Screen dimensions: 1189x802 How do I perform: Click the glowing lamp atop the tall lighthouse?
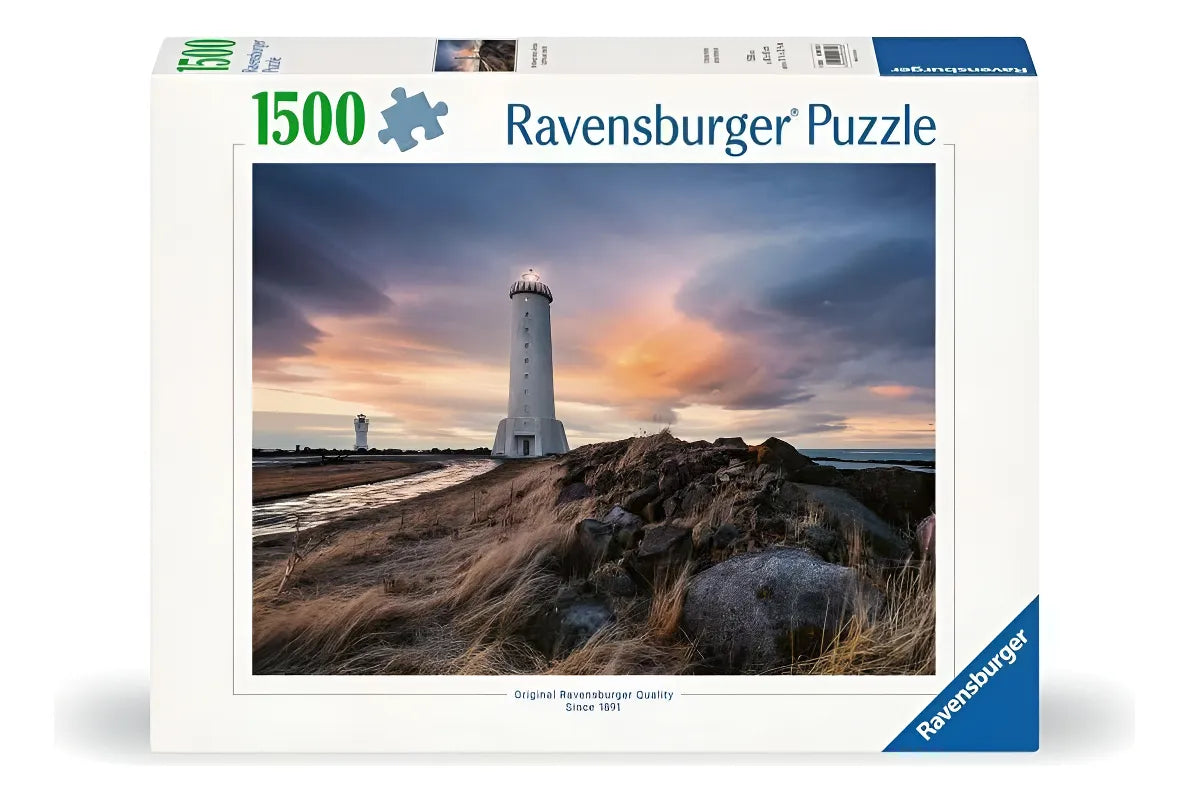[530, 275]
